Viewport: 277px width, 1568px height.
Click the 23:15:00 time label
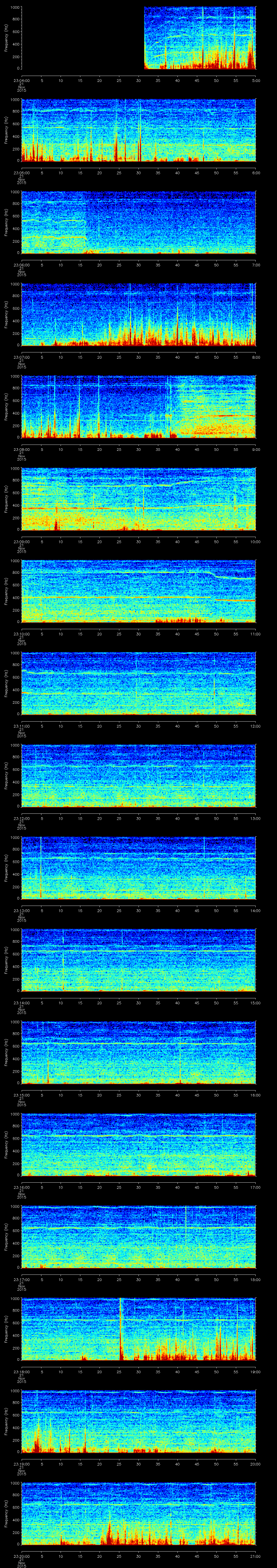click(22, 1096)
